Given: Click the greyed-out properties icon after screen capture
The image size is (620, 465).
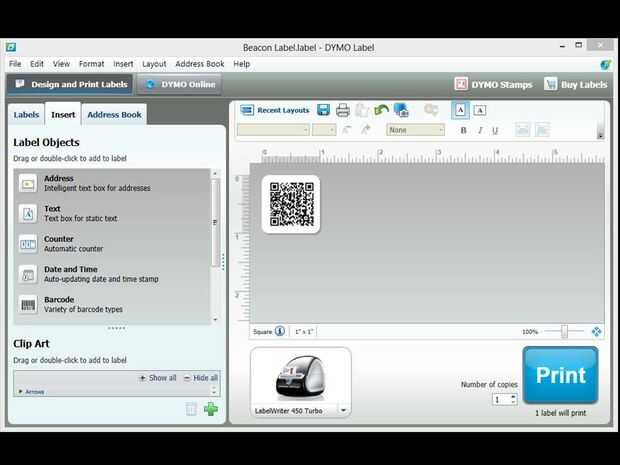Looking at the screenshot, I should pos(431,110).
